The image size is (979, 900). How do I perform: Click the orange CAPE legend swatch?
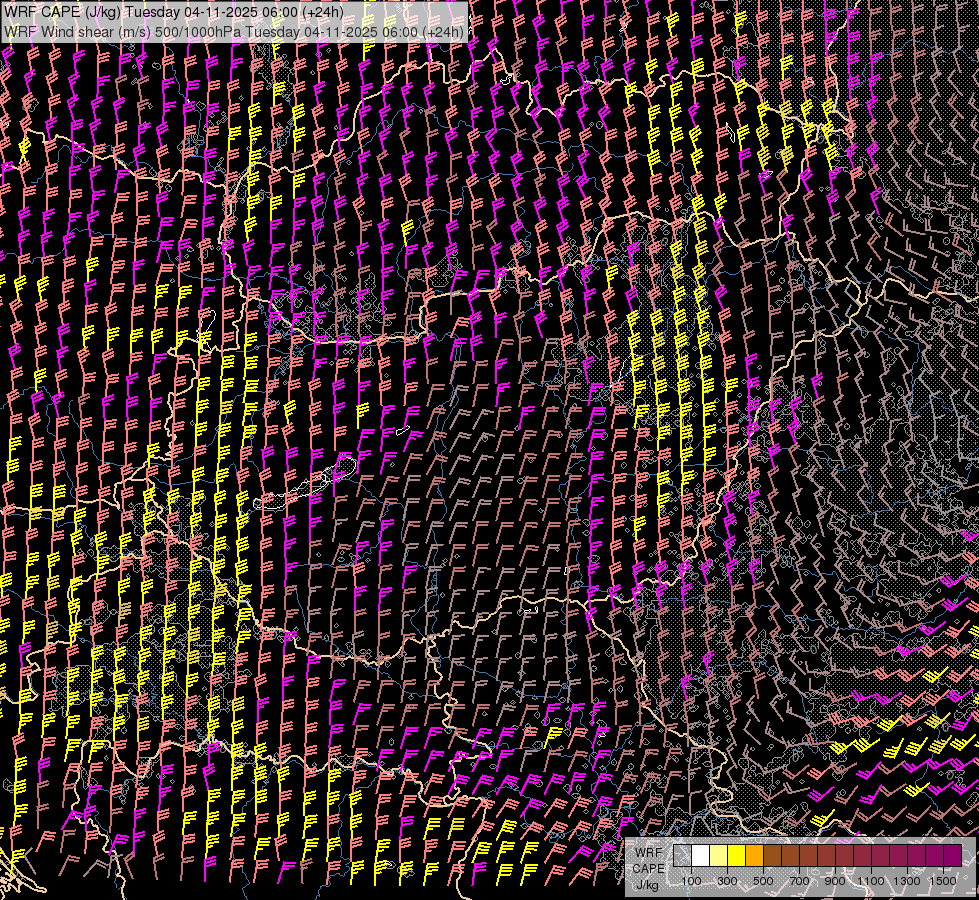(754, 856)
